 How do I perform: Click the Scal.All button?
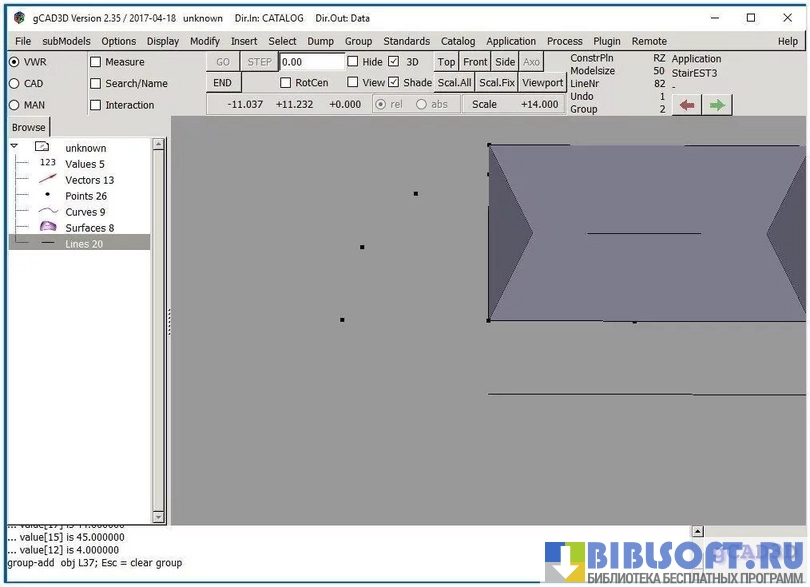(x=454, y=83)
